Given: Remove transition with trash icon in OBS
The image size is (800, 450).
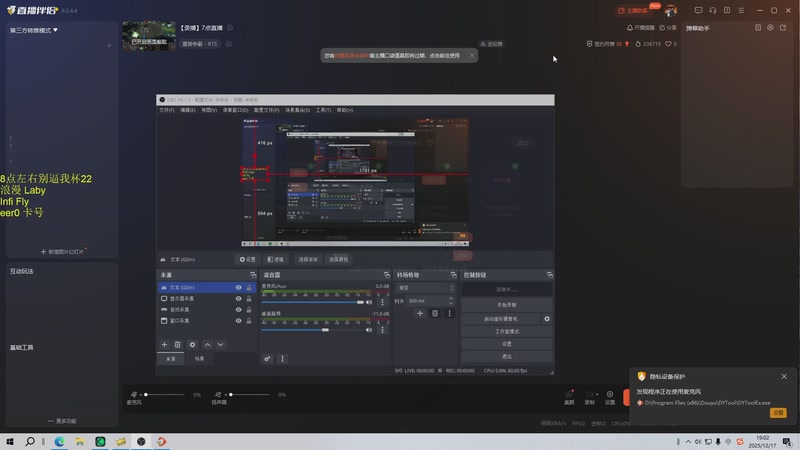Looking at the screenshot, I should 435,313.
